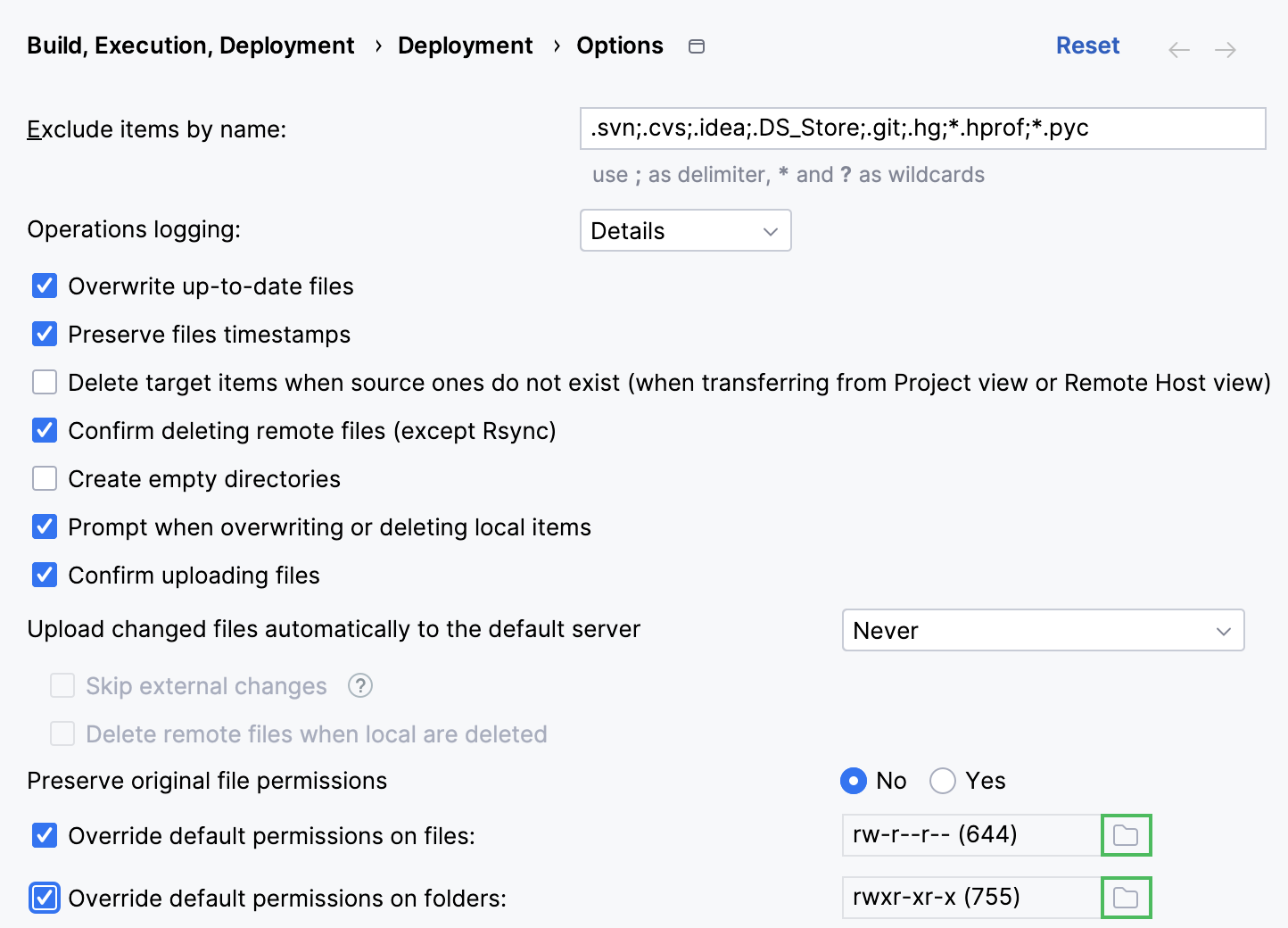Disable Confirm uploading files
Screen dimensions: 1288x928
(45, 575)
